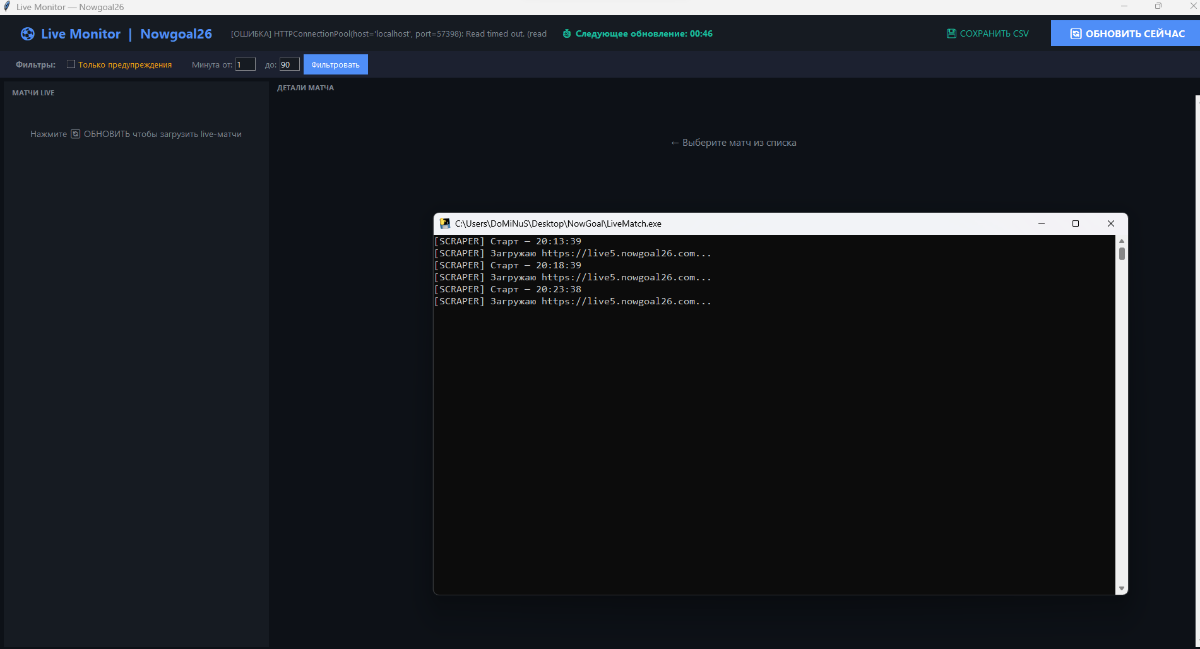Click the soccer ball Live Monitor logo
The width and height of the screenshot is (1200, 649).
tap(27, 34)
